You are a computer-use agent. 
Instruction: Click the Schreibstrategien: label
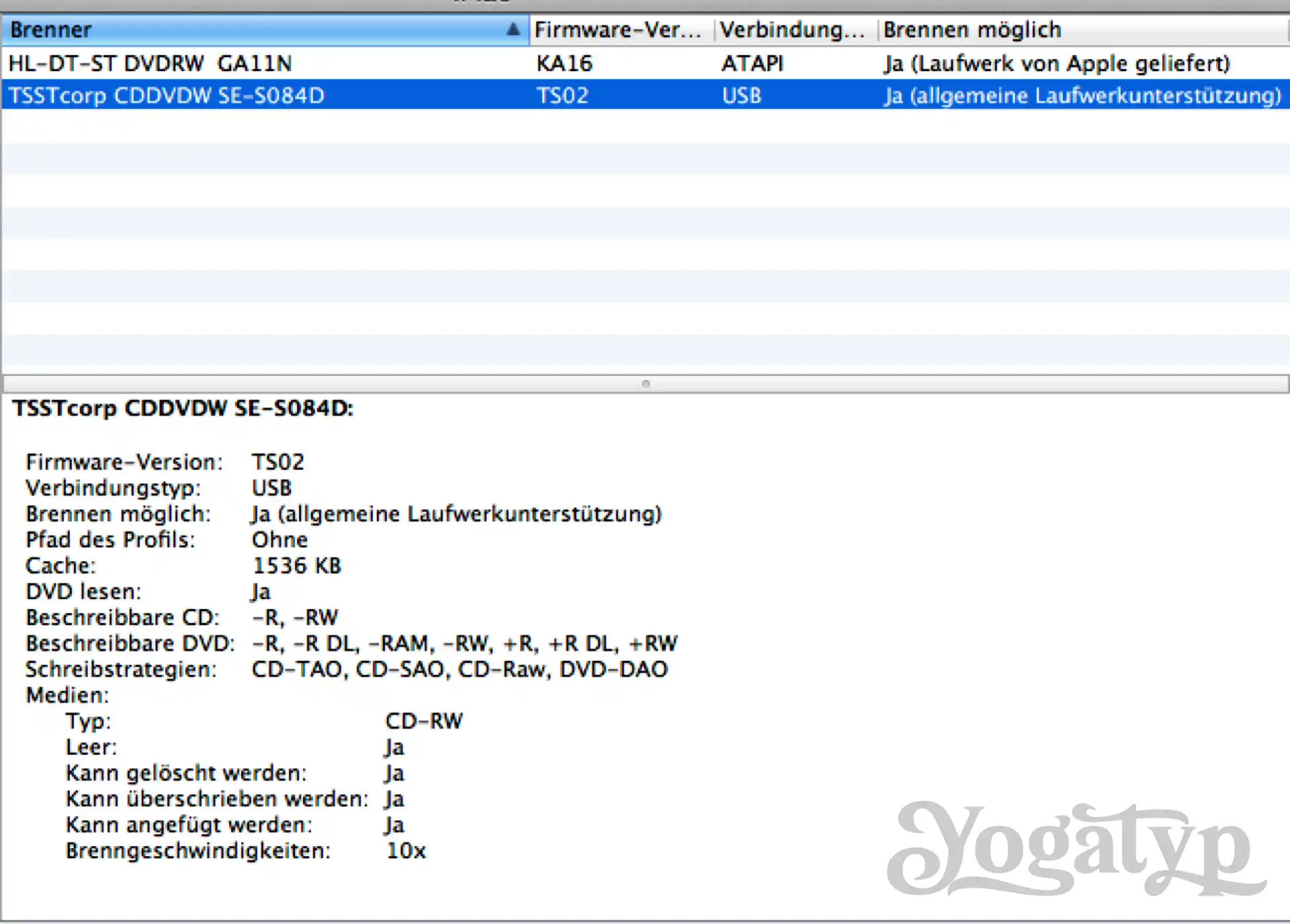pos(121,669)
